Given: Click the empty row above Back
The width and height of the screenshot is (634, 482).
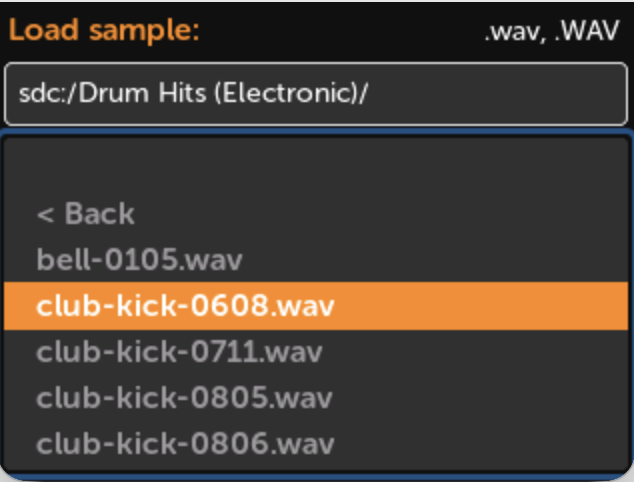Looking at the screenshot, I should pos(316,168).
